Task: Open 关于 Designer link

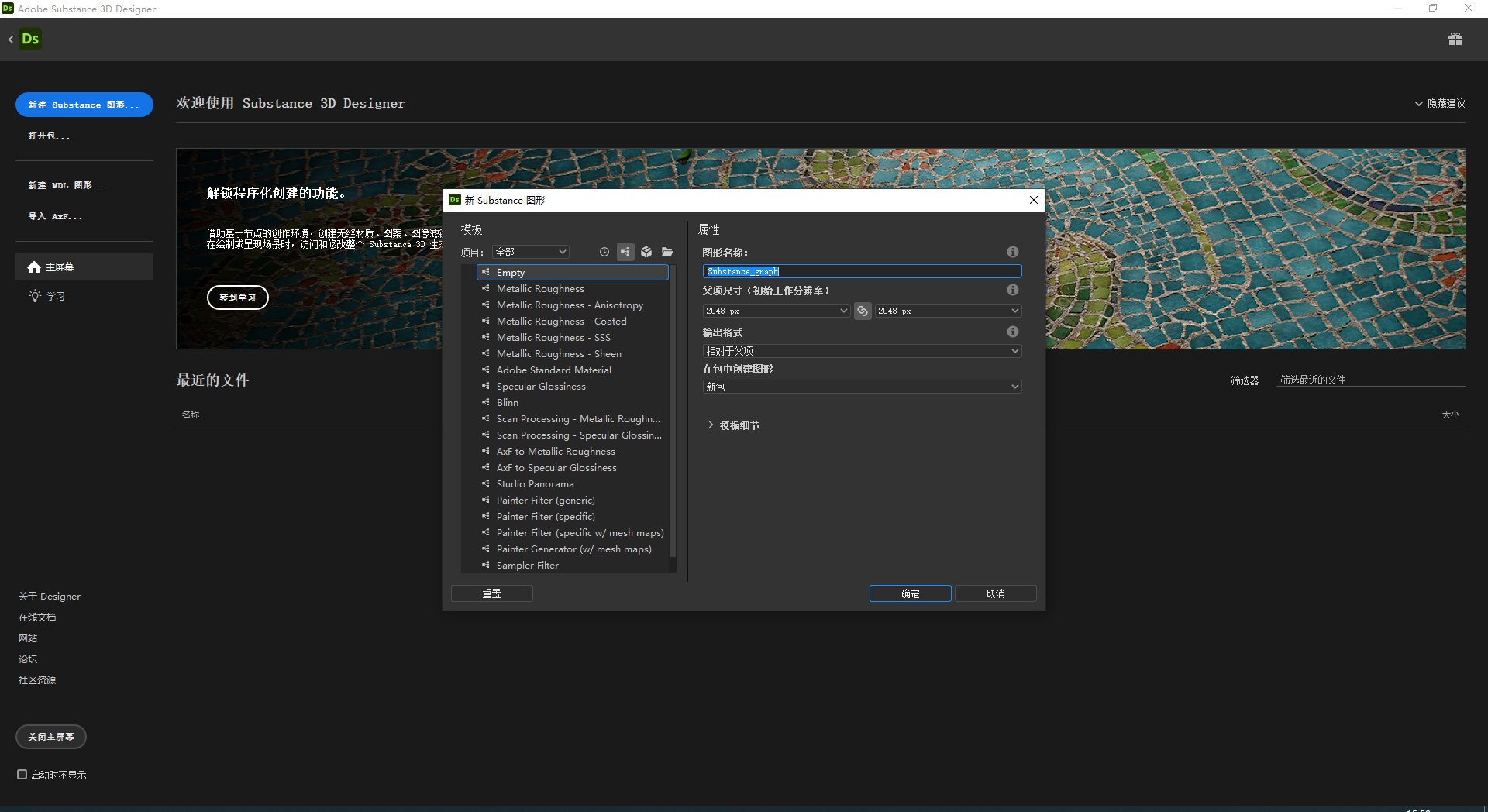Action: (x=50, y=596)
